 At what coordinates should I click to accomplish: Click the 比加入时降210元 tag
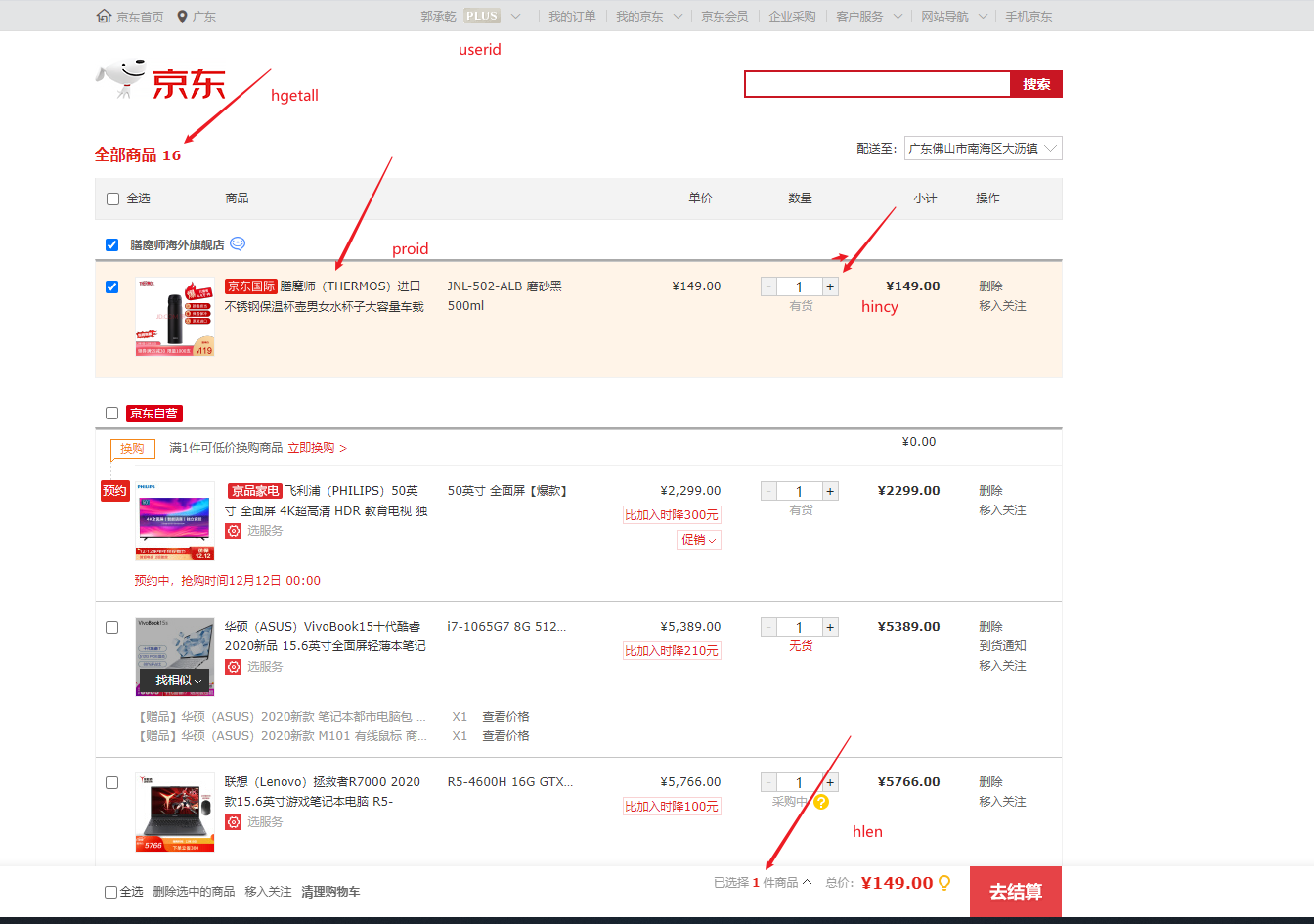(672, 651)
